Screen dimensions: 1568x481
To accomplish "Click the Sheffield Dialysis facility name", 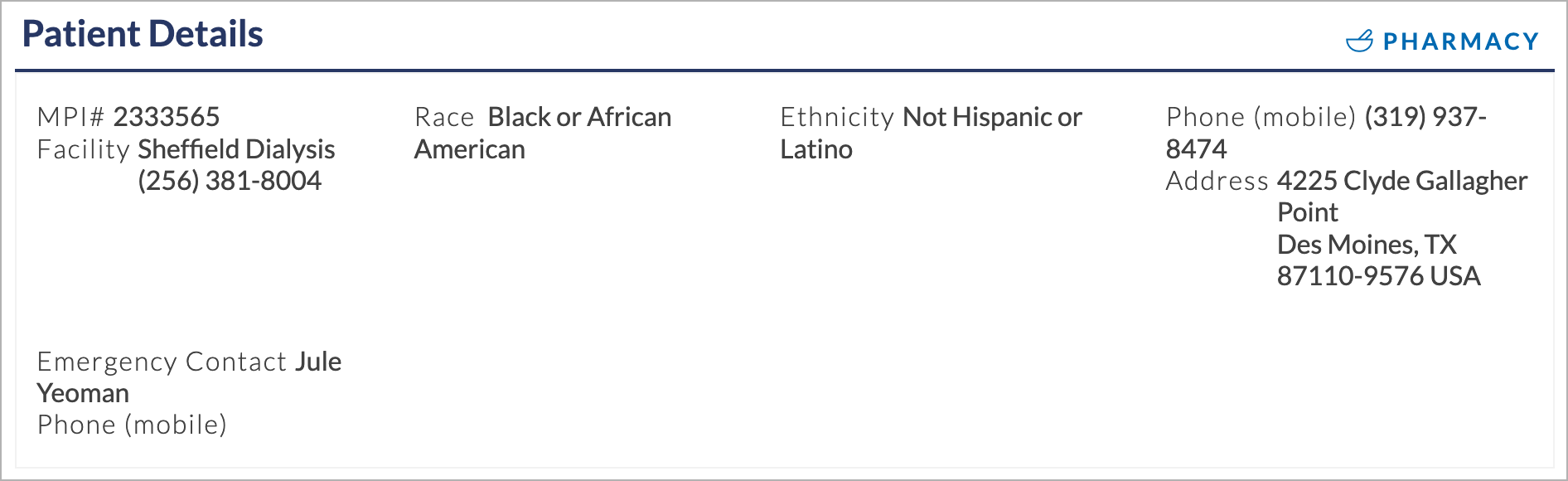I will [x=236, y=149].
